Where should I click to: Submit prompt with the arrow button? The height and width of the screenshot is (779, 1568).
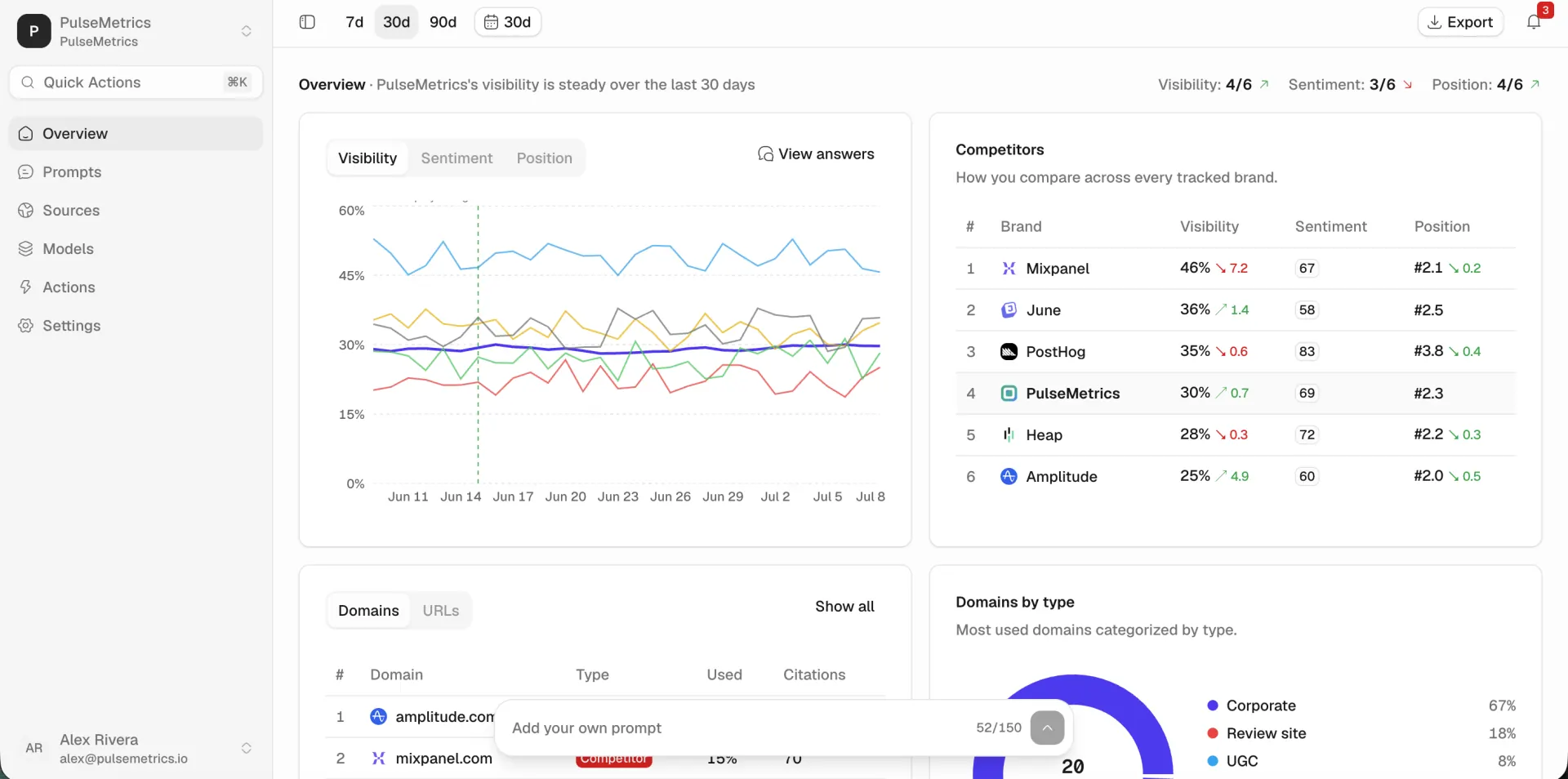tap(1047, 728)
